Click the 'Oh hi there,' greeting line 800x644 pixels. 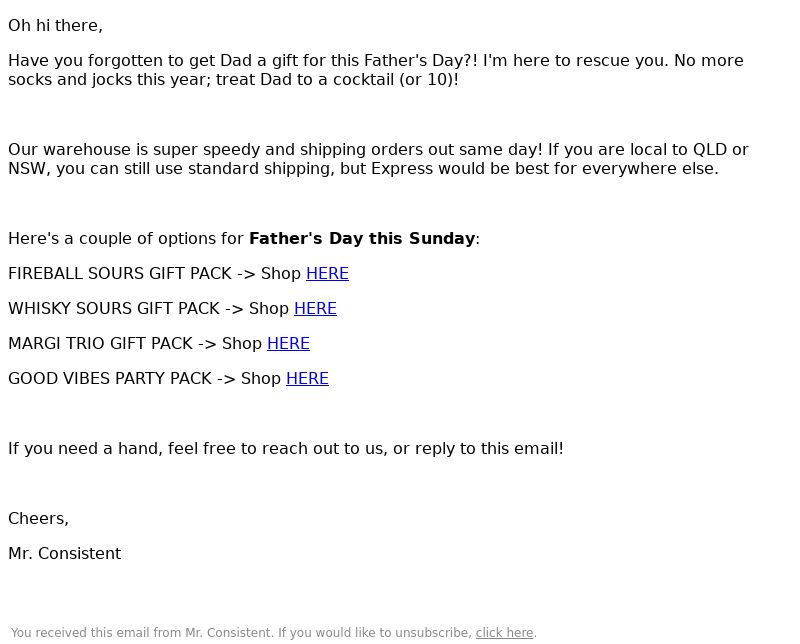coord(55,26)
